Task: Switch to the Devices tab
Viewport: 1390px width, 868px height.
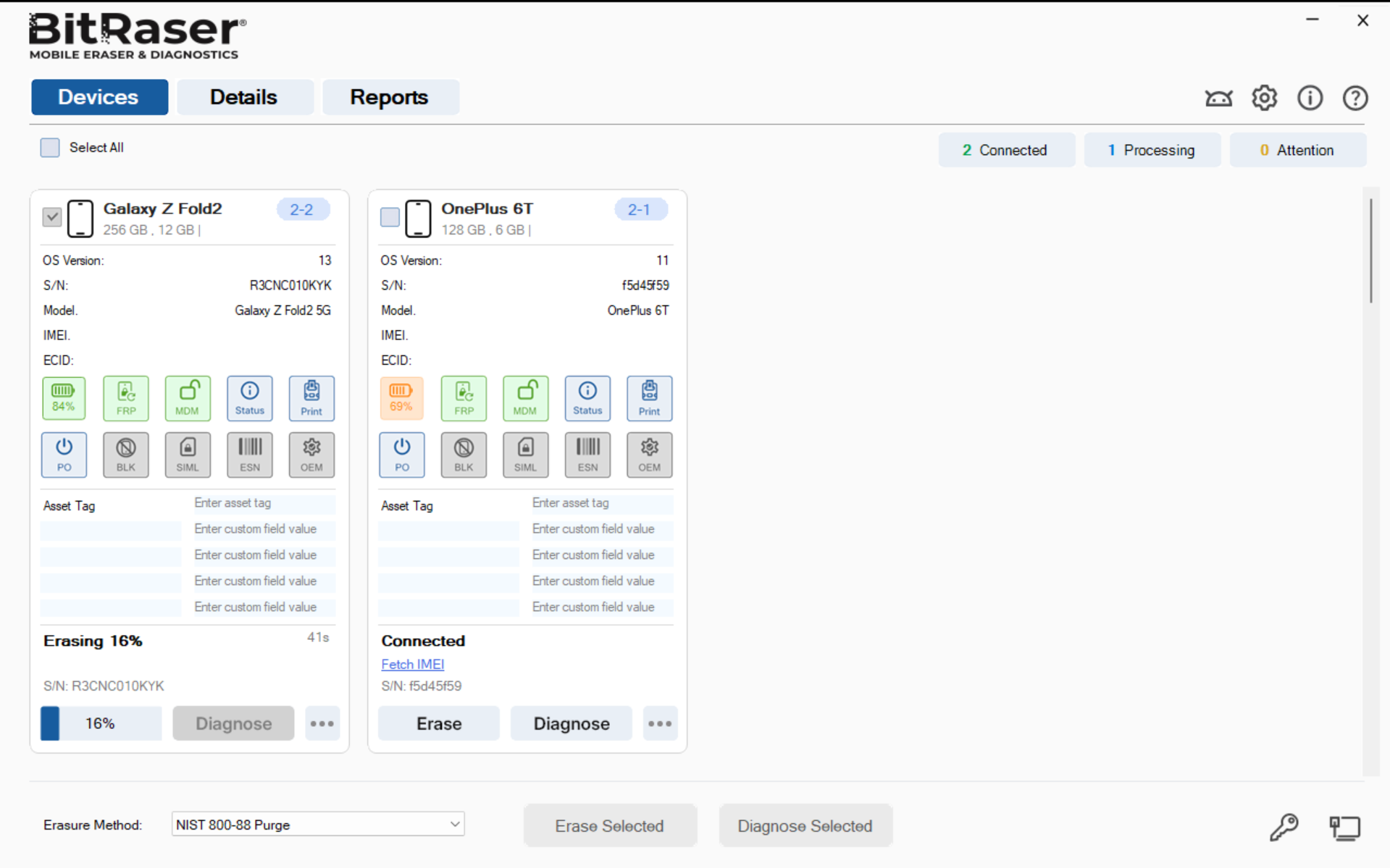Action: (99, 97)
